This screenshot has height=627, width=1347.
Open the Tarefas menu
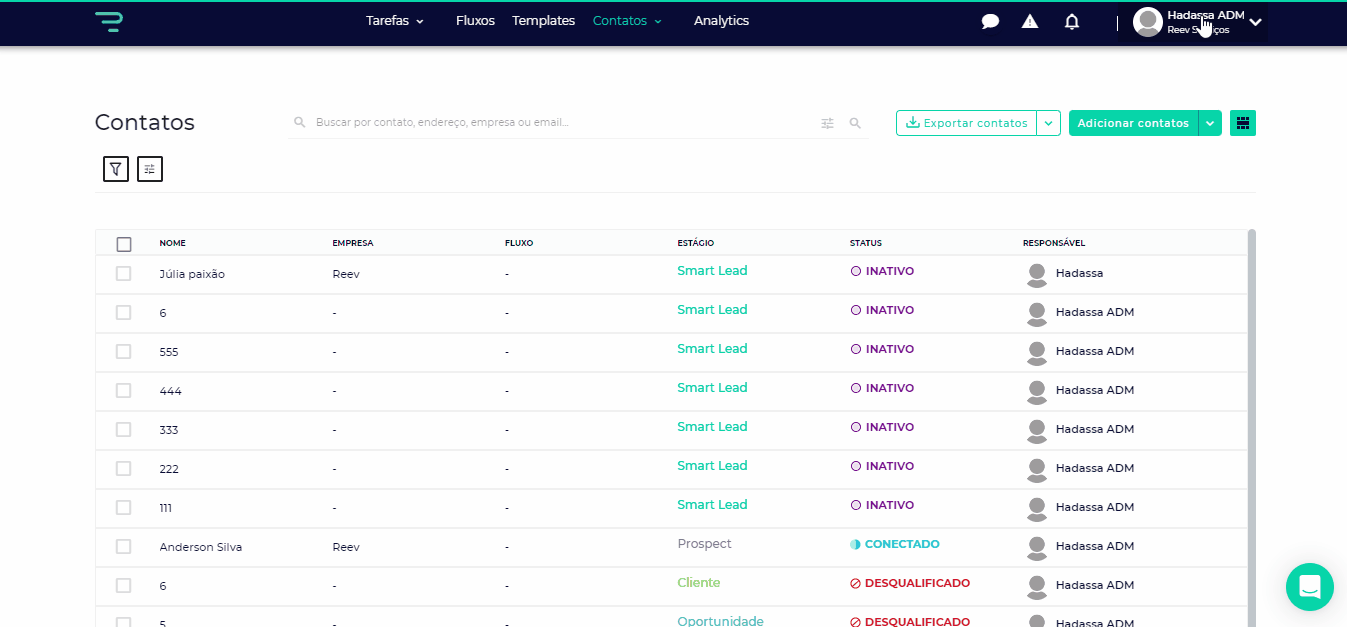394,21
